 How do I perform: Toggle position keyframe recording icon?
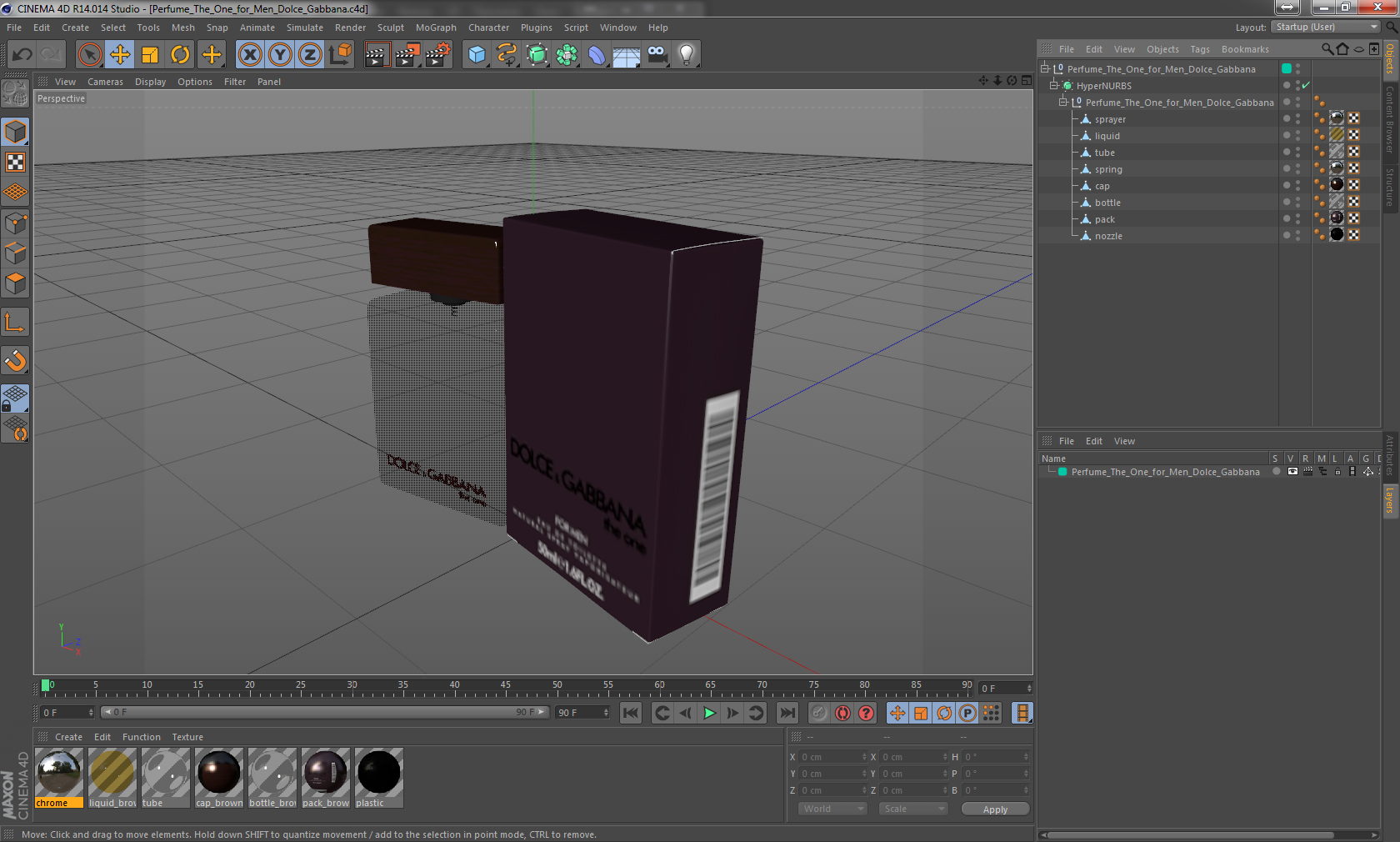897,713
